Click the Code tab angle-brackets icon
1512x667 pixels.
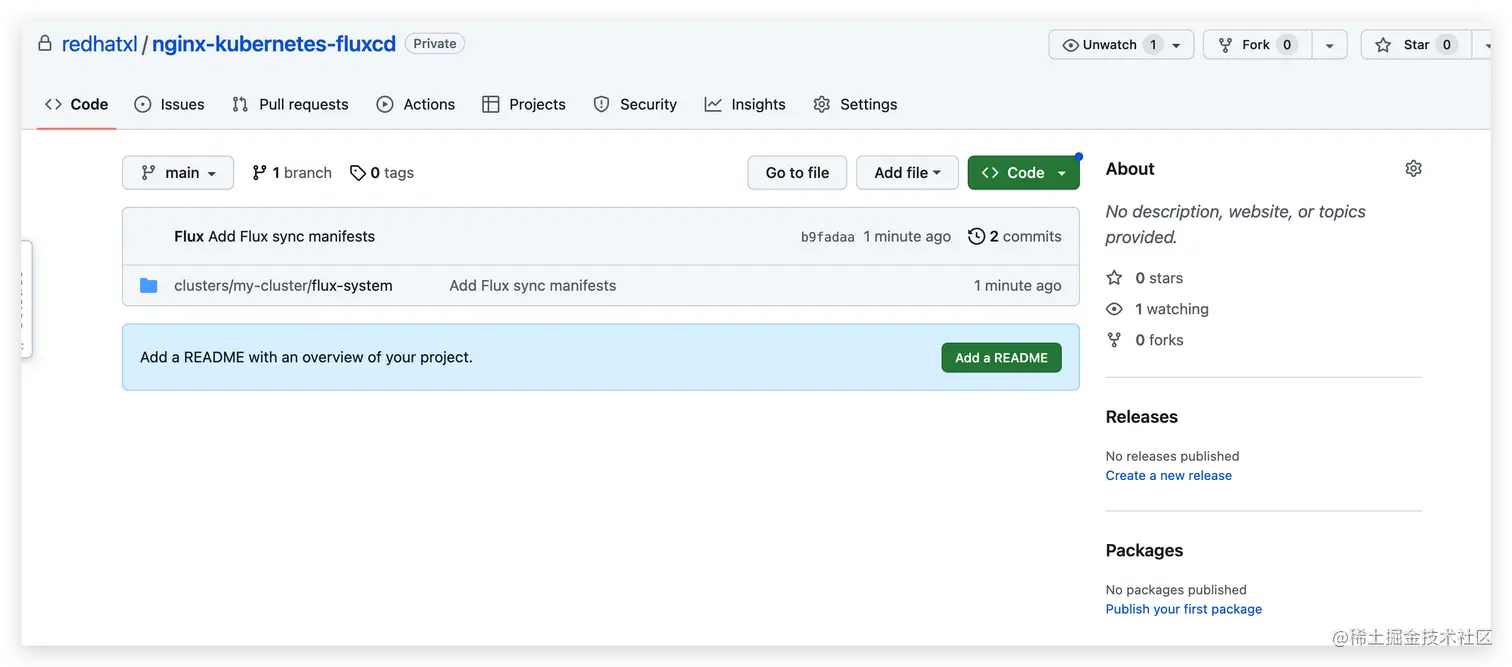tap(53, 104)
